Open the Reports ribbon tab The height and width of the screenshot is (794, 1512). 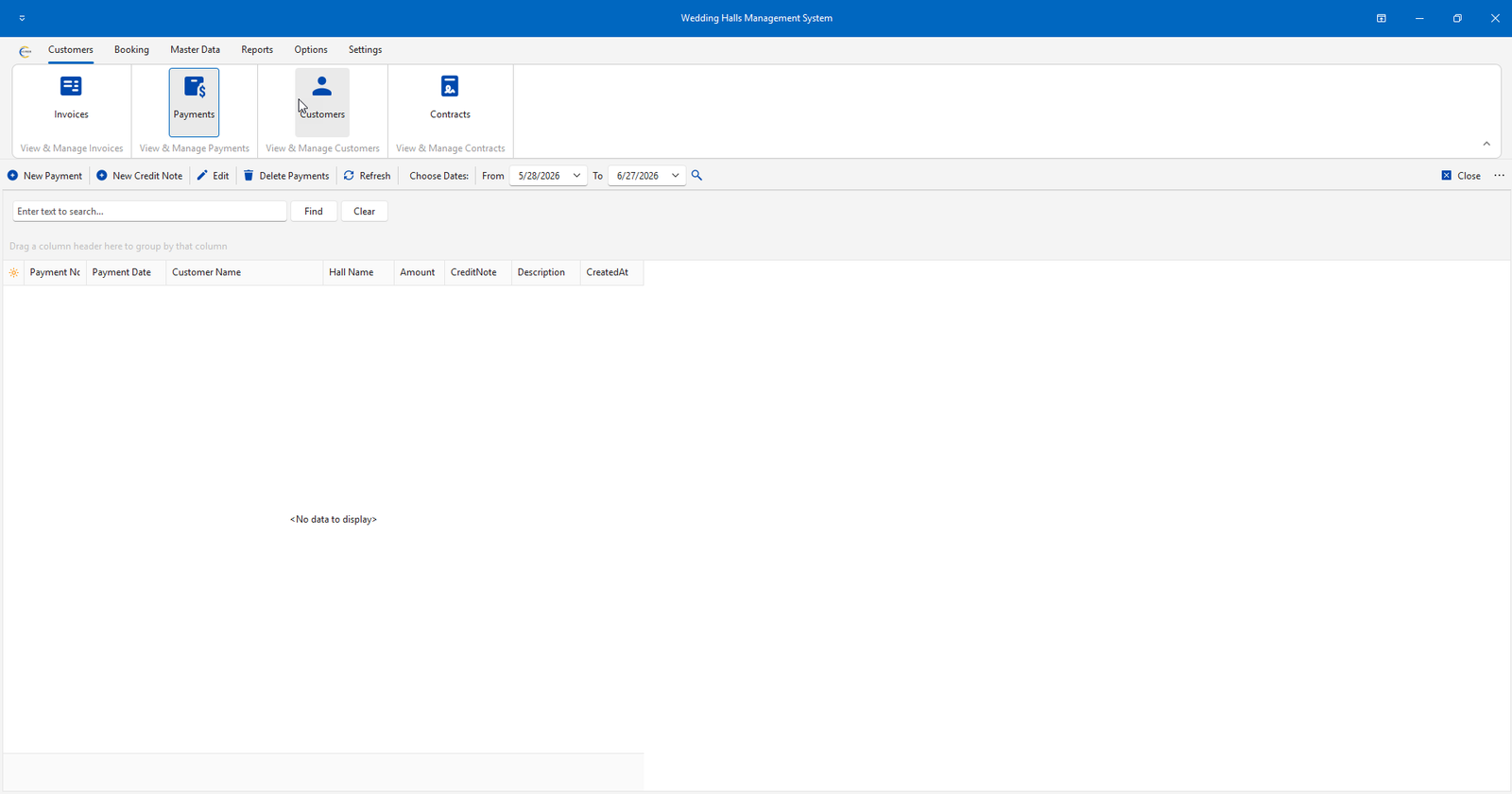click(257, 50)
